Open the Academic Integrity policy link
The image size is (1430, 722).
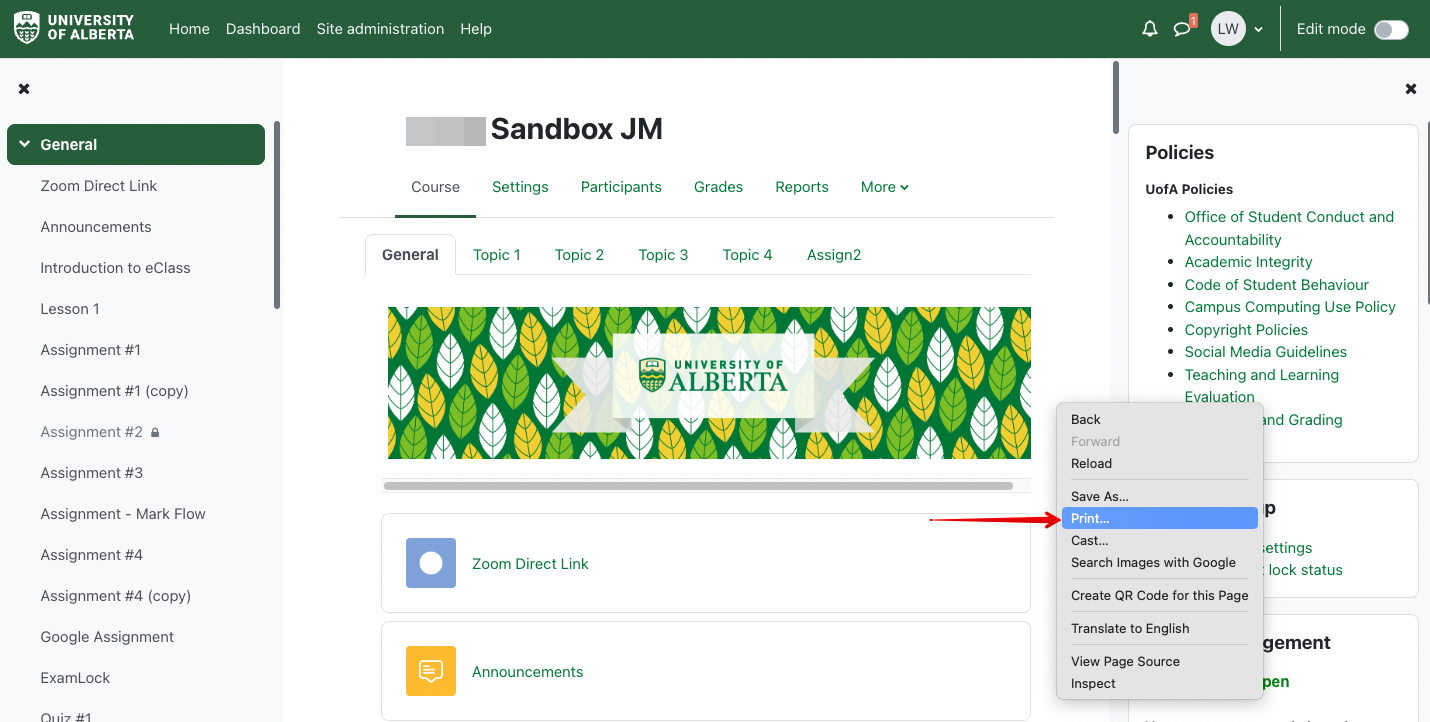1248,262
